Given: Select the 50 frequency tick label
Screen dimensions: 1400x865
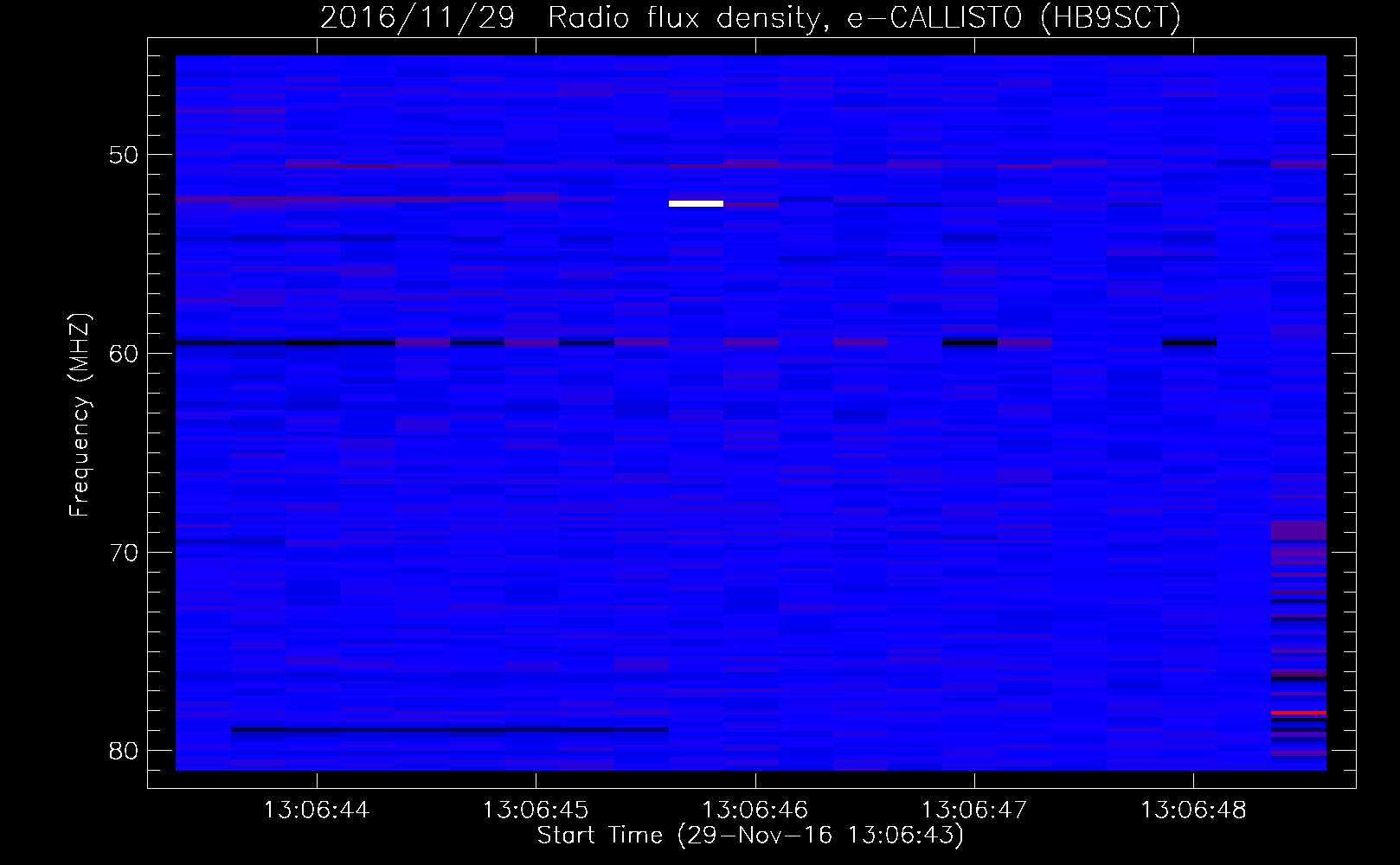Looking at the screenshot, I should (x=123, y=155).
